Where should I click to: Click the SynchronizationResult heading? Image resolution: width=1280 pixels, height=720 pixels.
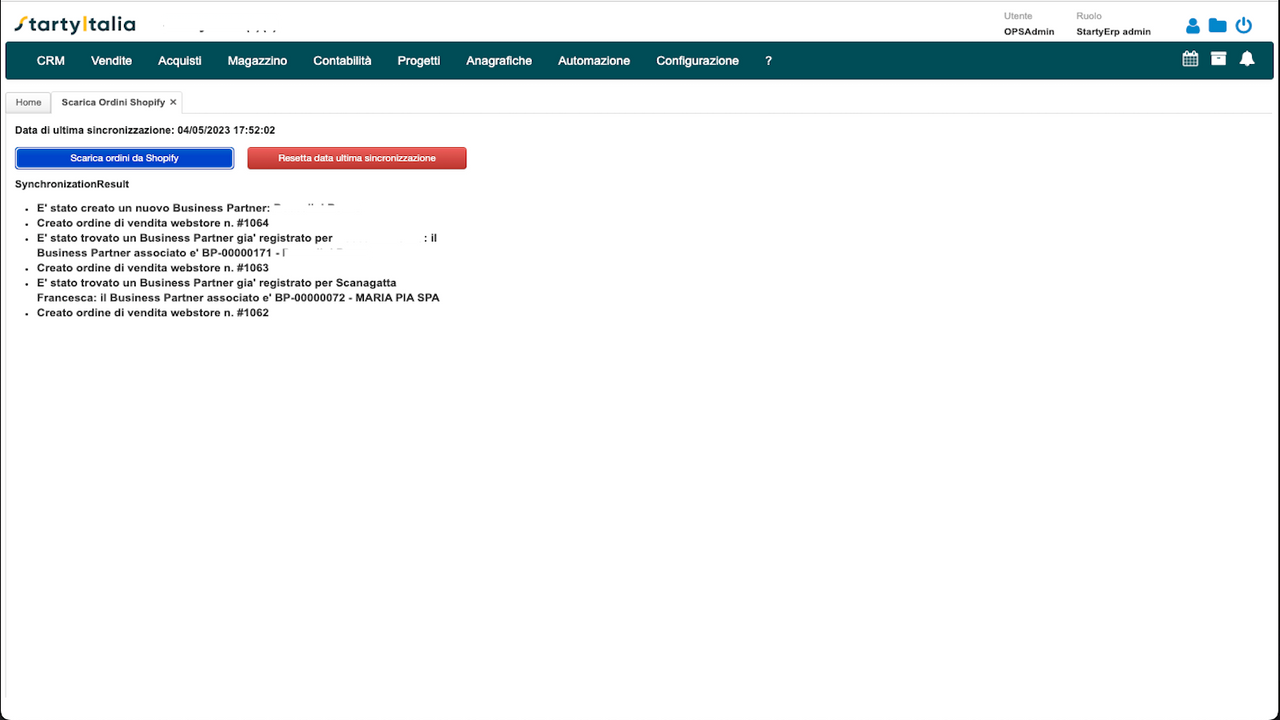[x=72, y=184]
